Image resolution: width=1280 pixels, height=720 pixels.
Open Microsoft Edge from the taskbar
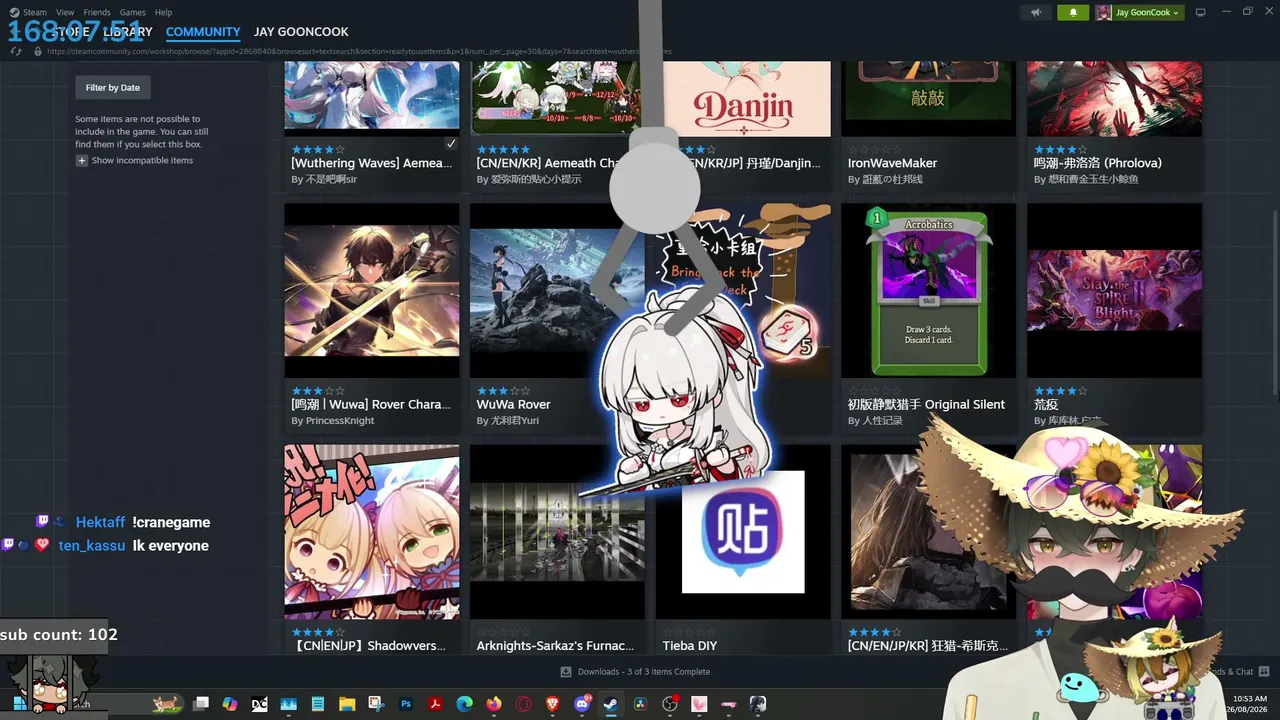(464, 704)
